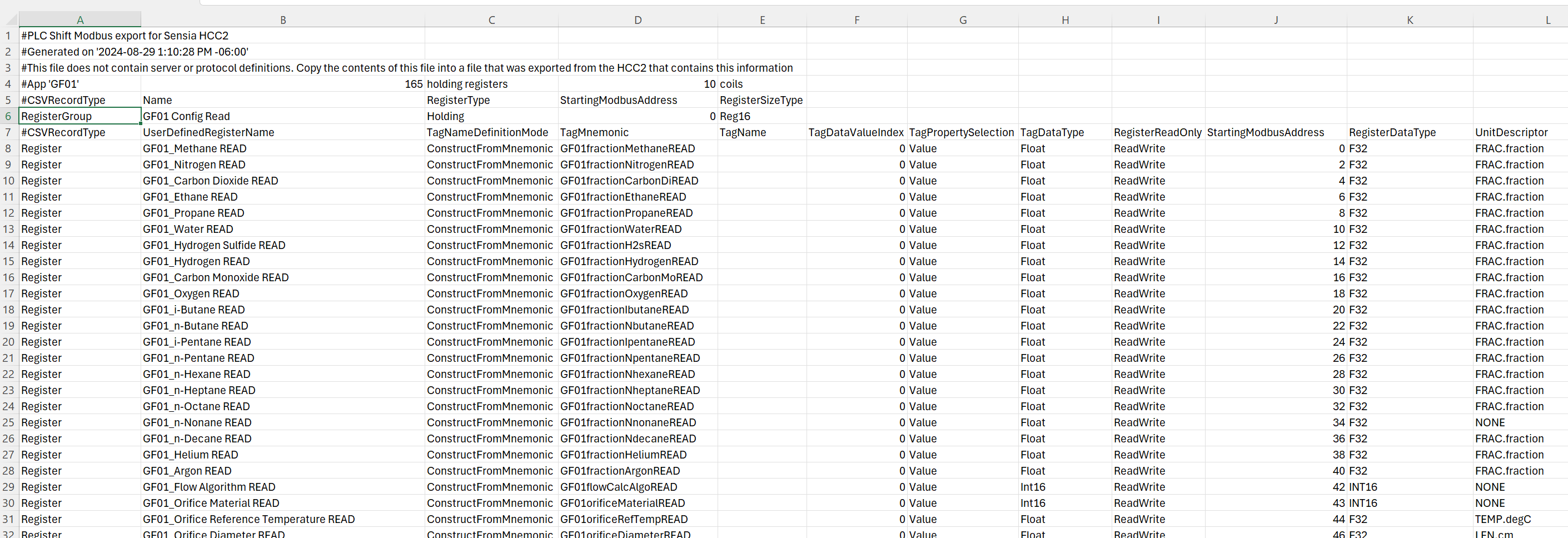Click row 25 header number
The height and width of the screenshot is (538, 1568).
point(8,422)
